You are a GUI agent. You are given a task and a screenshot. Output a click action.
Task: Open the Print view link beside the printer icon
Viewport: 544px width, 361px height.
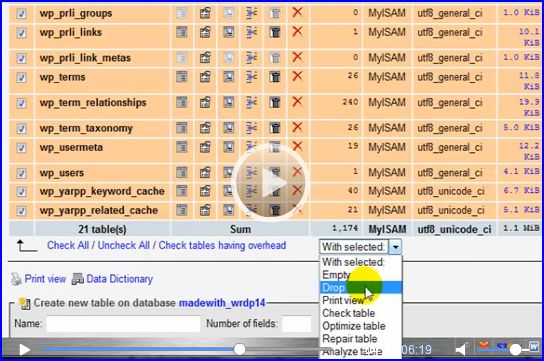pyautogui.click(x=45, y=279)
